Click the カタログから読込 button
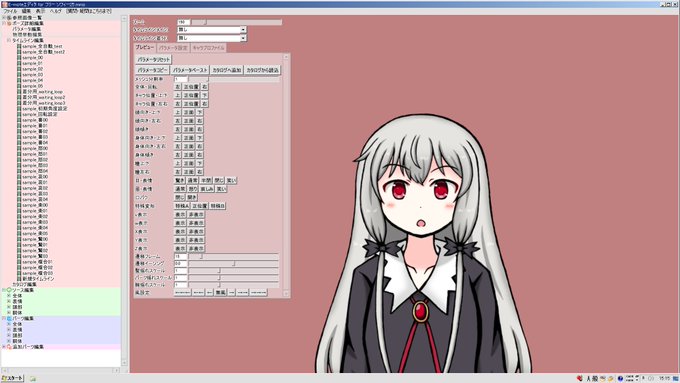Image resolution: width=680 pixels, height=383 pixels. 262,70
